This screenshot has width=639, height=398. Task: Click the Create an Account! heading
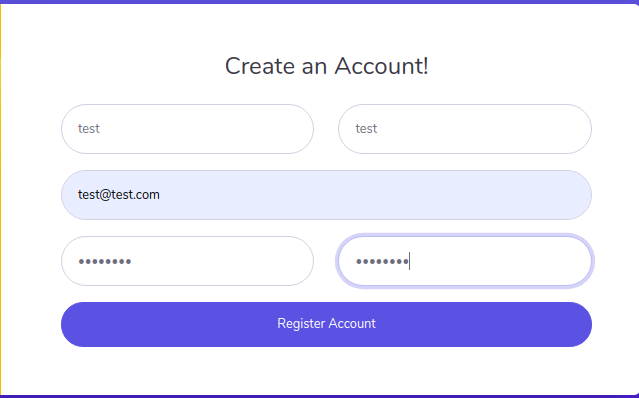click(x=326, y=66)
